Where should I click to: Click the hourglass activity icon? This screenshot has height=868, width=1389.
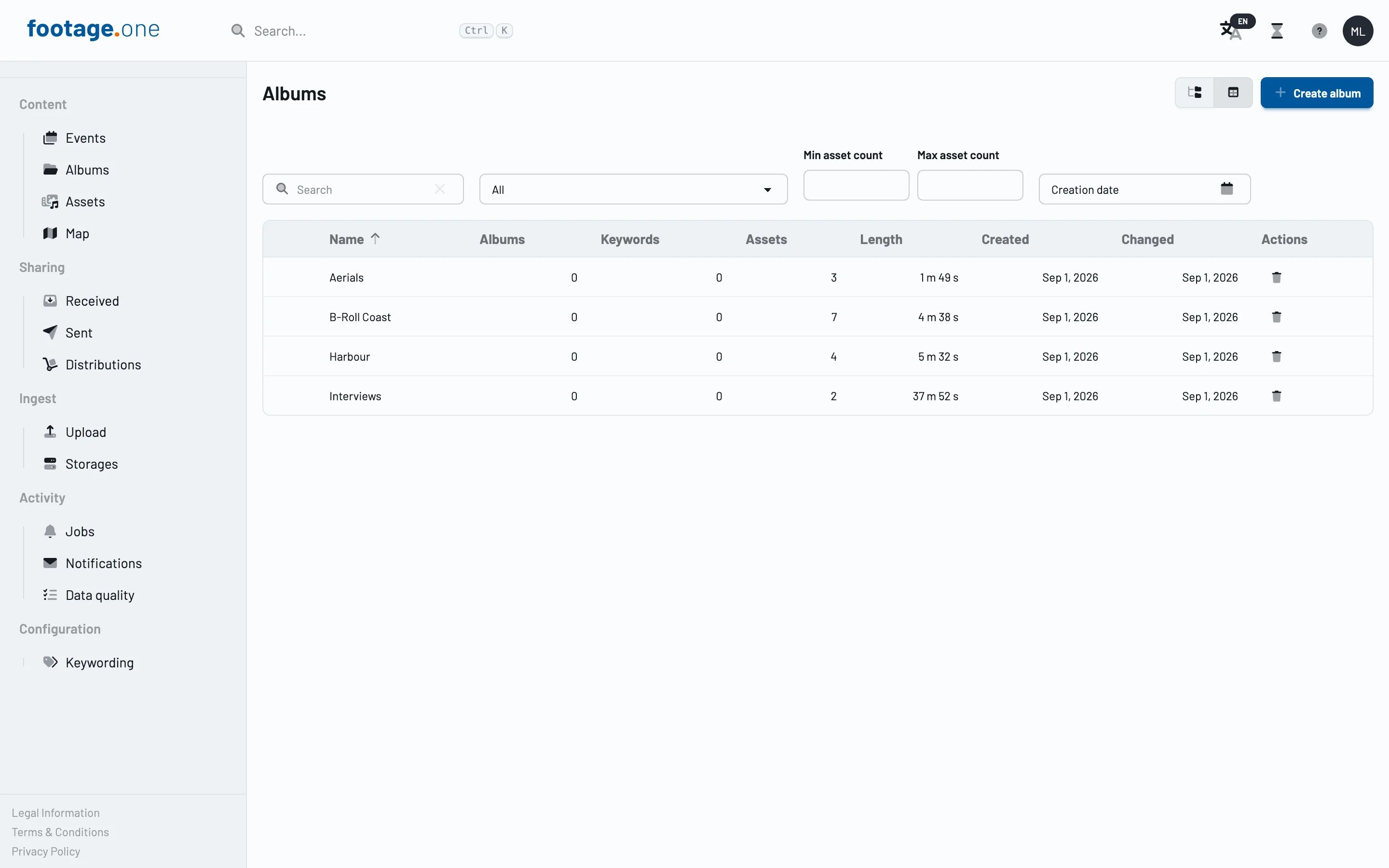coord(1277,31)
